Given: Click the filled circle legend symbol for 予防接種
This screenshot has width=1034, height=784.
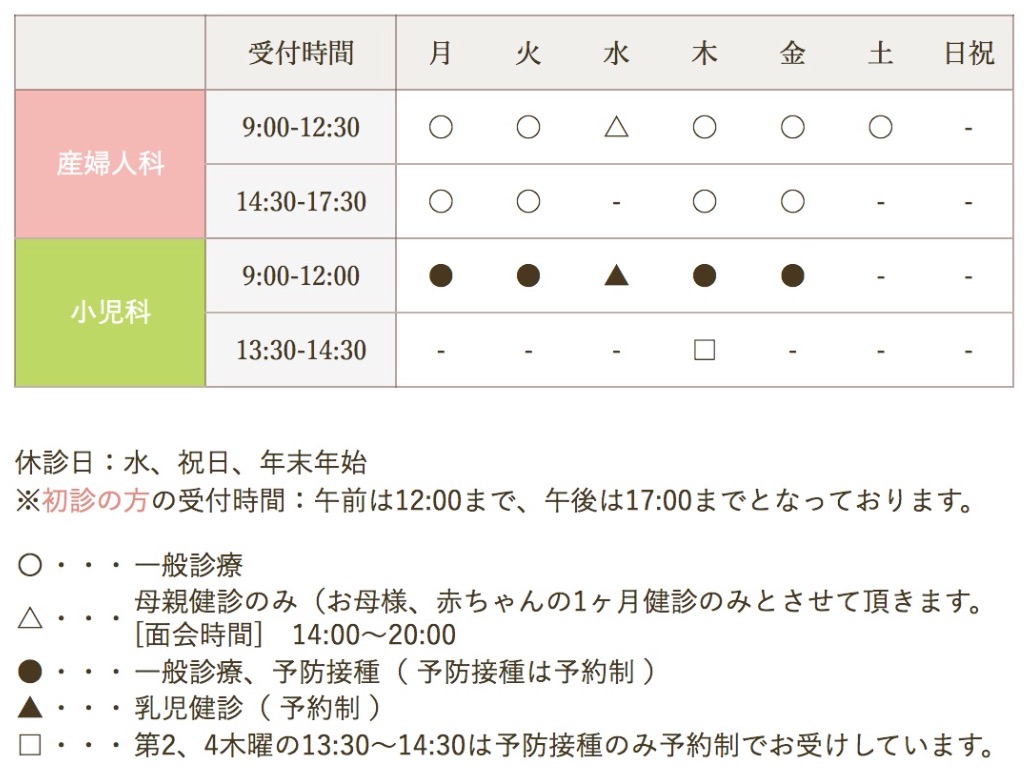Looking at the screenshot, I should click(x=30, y=672).
